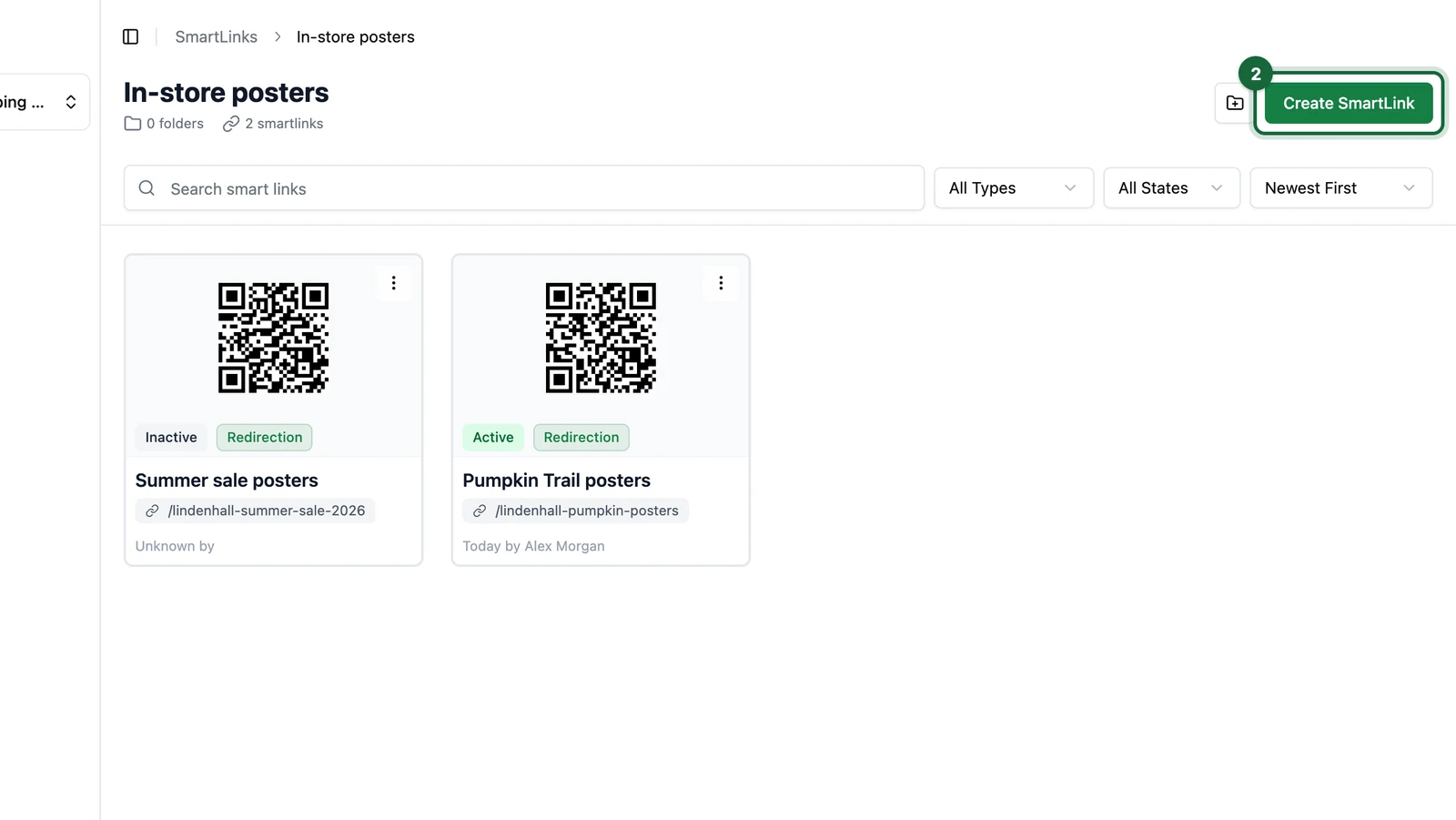Viewport: 1456px width, 820px height.
Task: Click the new folder icon button
Action: (1234, 103)
